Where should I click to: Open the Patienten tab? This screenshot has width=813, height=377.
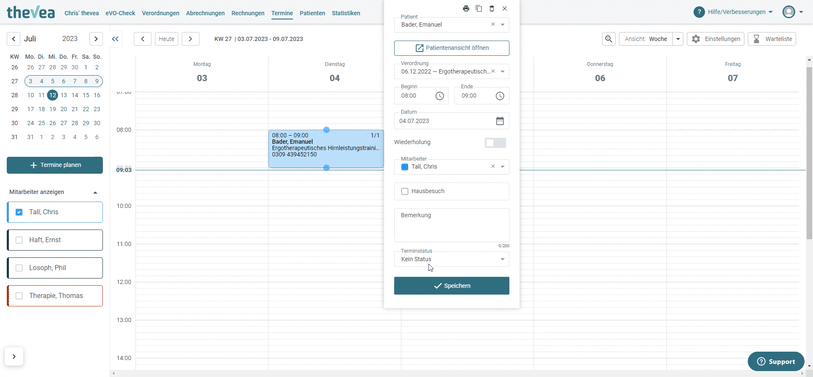click(x=313, y=13)
